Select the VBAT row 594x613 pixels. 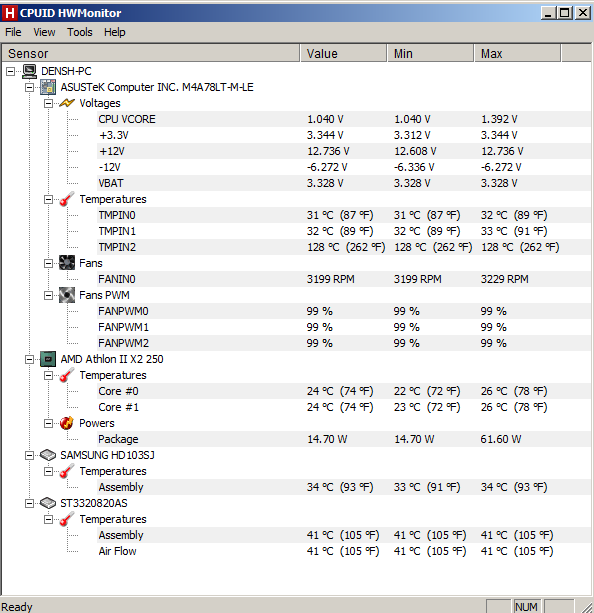[344, 183]
